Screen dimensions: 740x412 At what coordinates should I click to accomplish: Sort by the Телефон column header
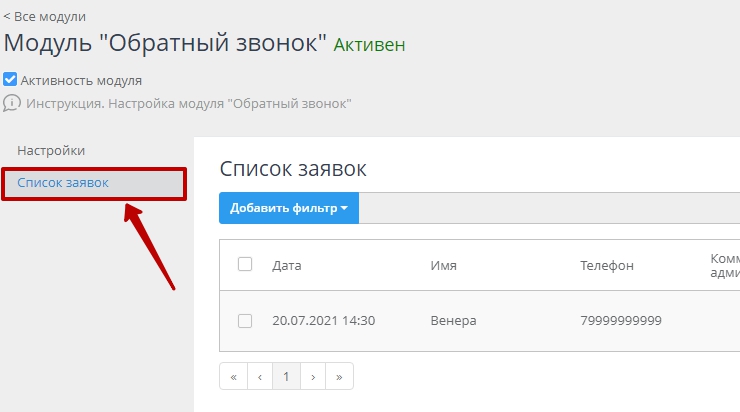click(x=607, y=265)
